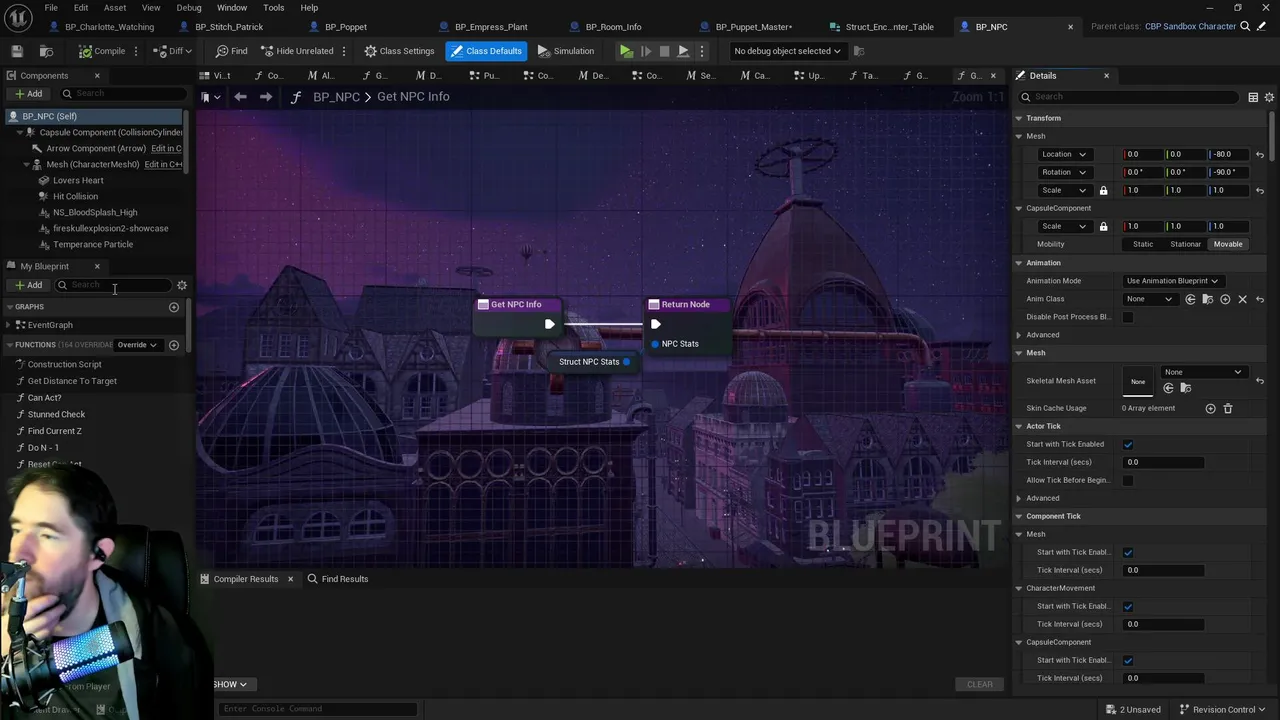1280x720 pixels.
Task: Click the Find toolbar button
Action: (231, 51)
